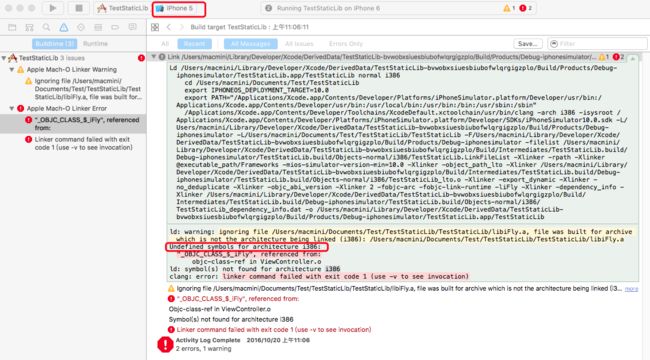Go back in editor history
Screen dimensions: 650x360
click(x=169, y=27)
